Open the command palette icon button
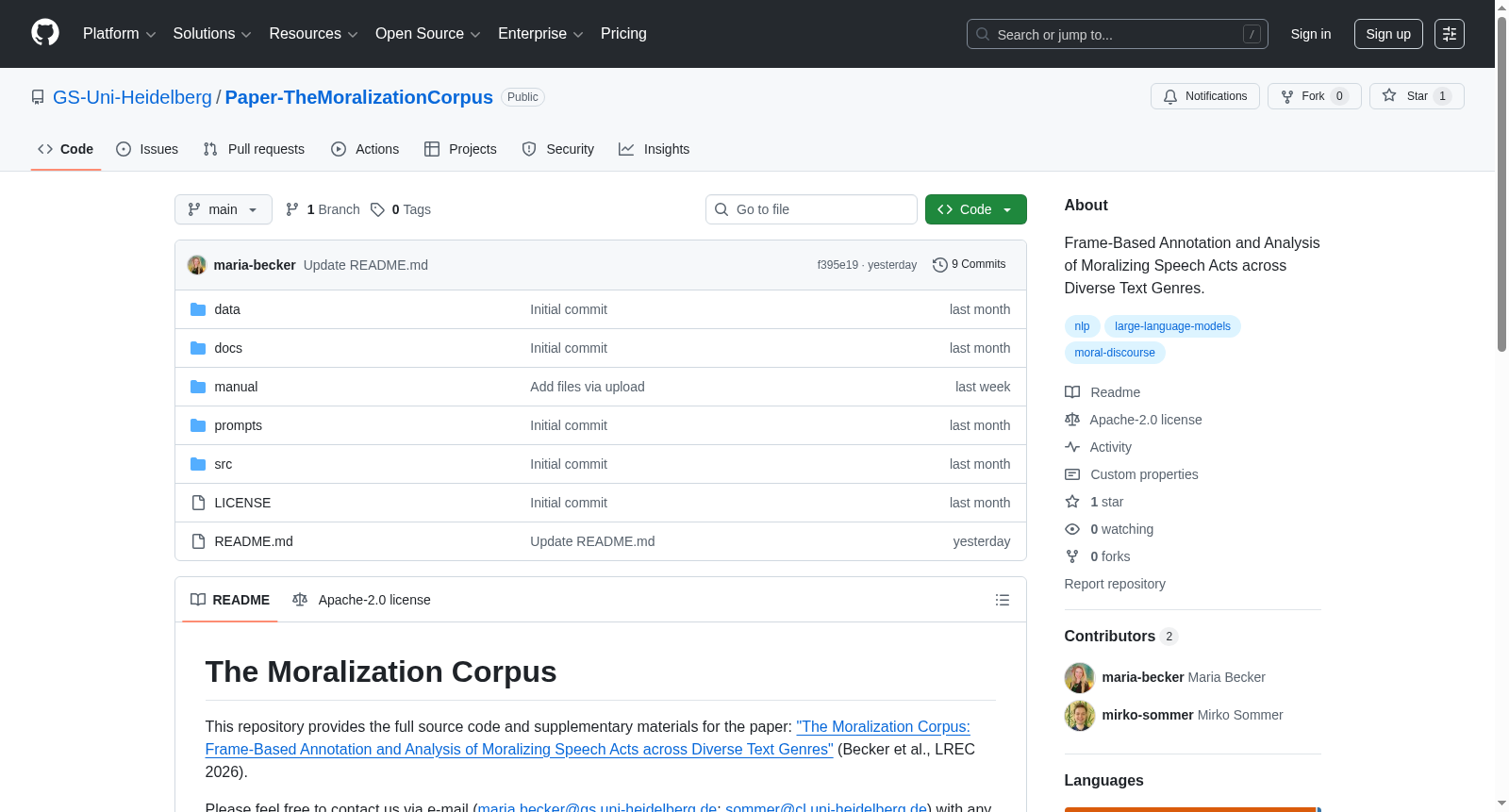1509x812 pixels. click(1450, 34)
